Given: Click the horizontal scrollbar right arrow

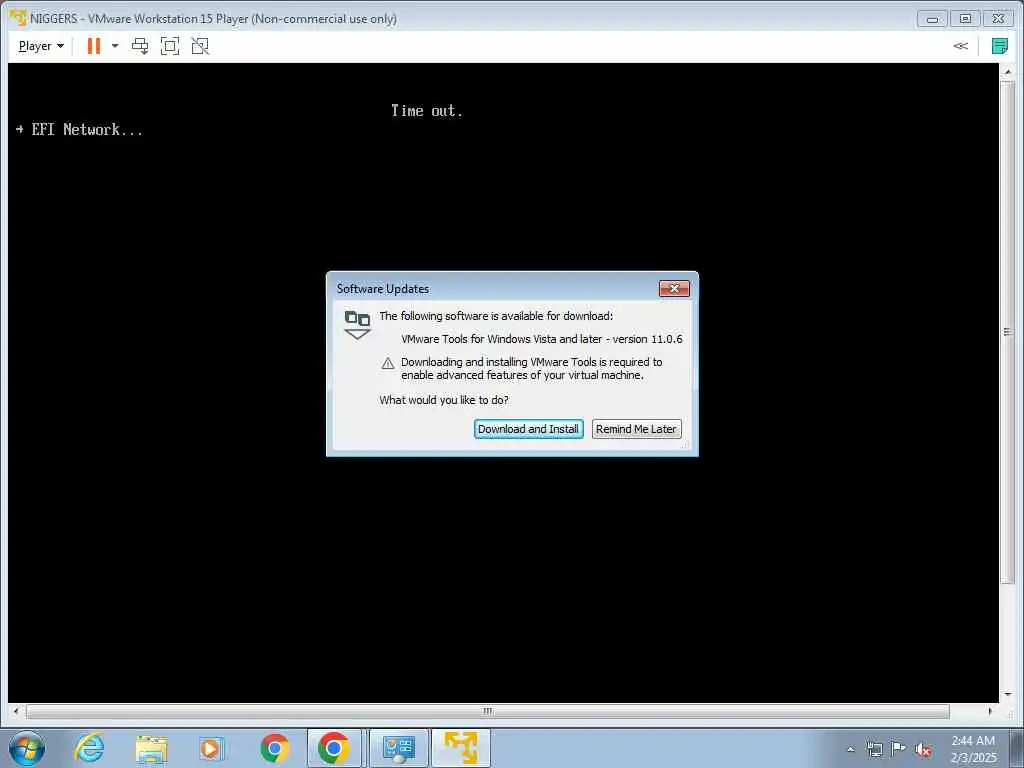Looking at the screenshot, I should tap(990, 711).
